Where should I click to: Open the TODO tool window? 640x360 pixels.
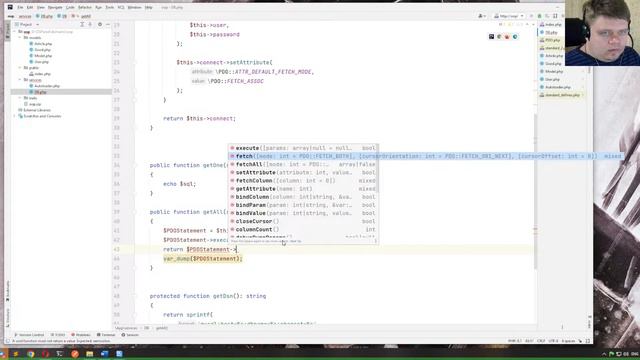click(58, 335)
